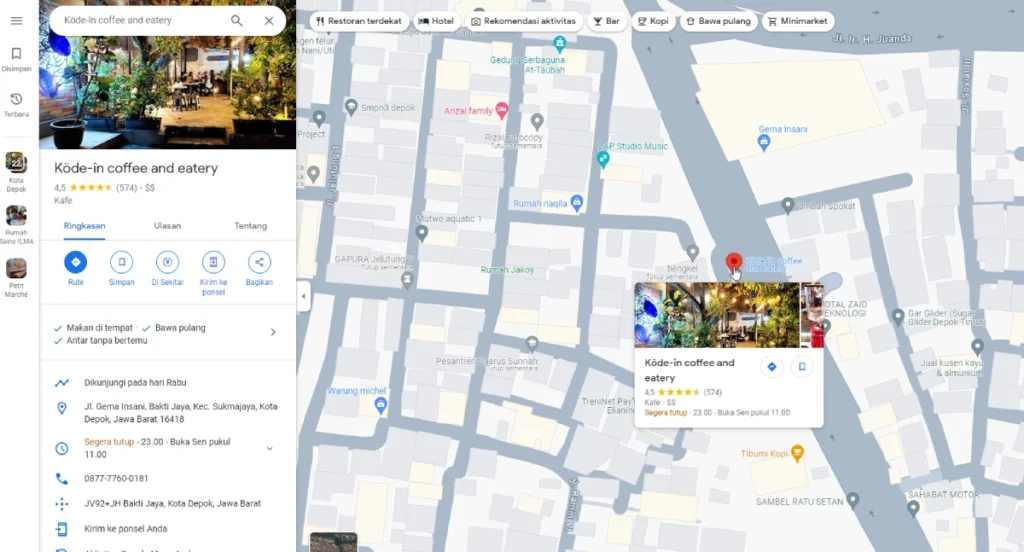Open Di Sekitar nearby search
Screen dimensions: 1024x552
(168, 262)
